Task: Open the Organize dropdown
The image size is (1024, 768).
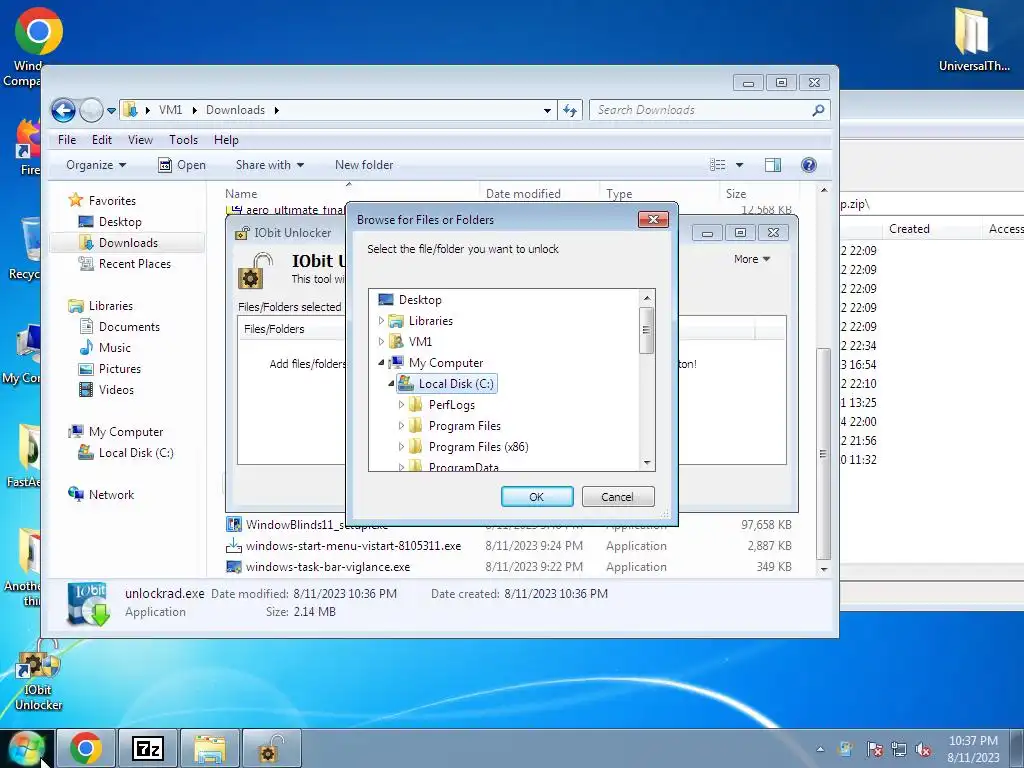Action: tap(96, 165)
